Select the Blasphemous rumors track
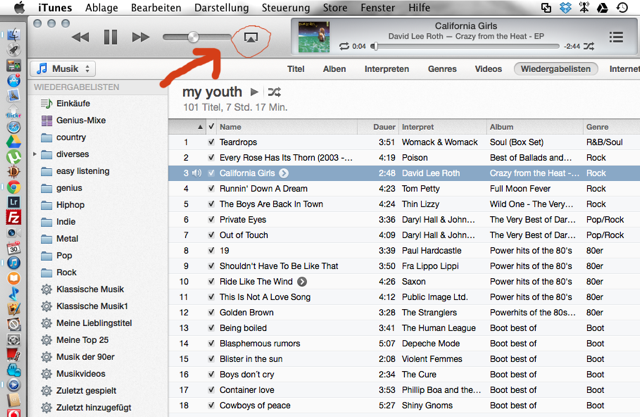 [x=404, y=344]
